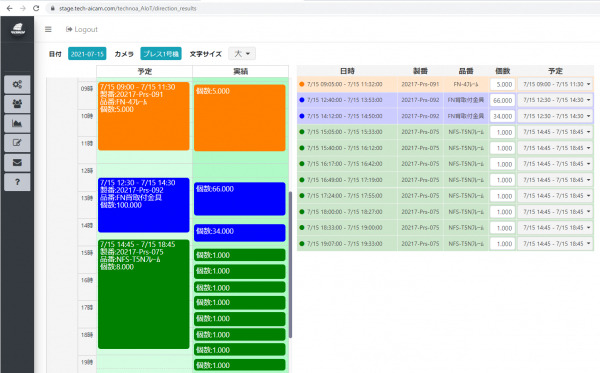The width and height of the screenshot is (600, 373).
Task: Click the Logout link
Action: [x=82, y=29]
